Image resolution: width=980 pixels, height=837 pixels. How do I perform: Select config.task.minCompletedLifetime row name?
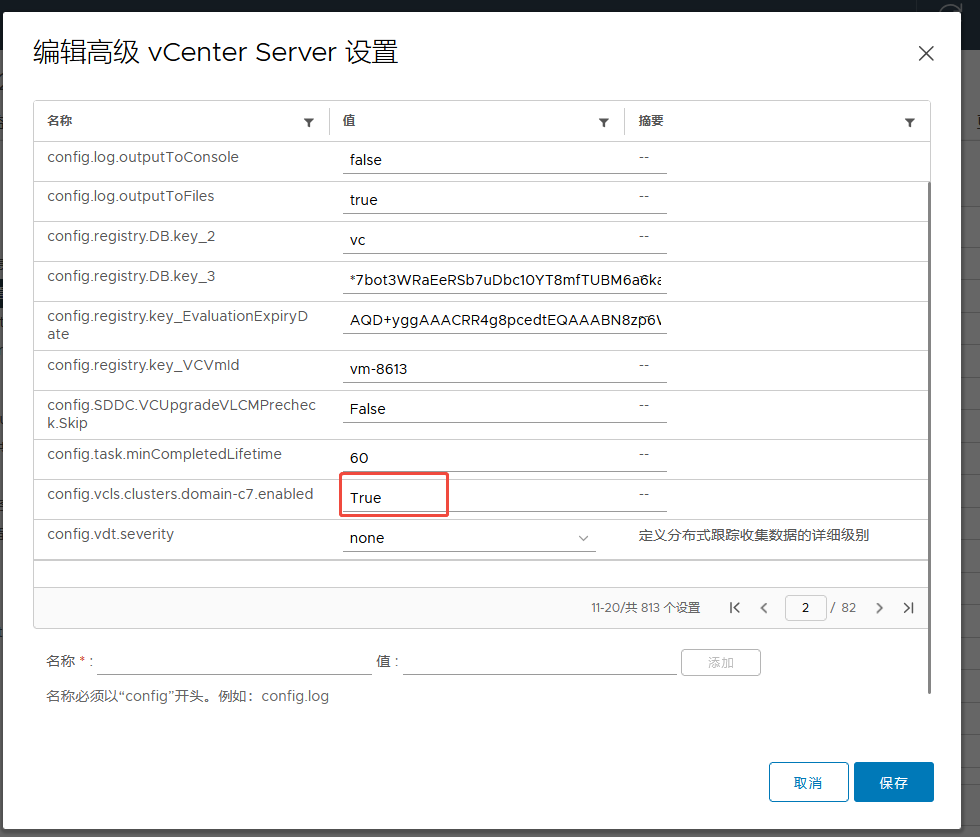164,454
